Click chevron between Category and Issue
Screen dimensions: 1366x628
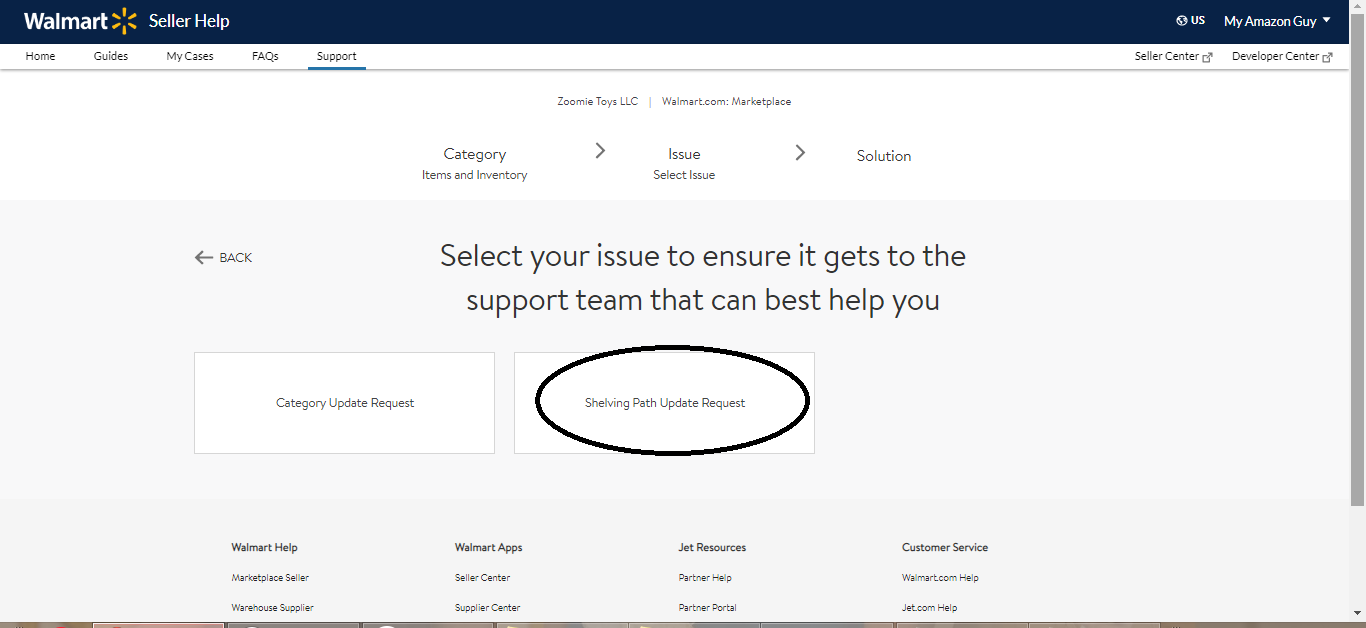[x=600, y=151]
